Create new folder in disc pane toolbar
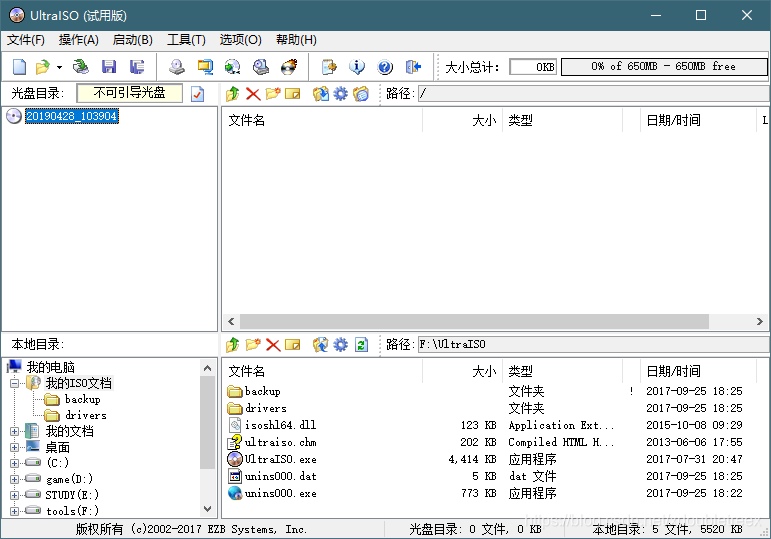 pos(273,93)
